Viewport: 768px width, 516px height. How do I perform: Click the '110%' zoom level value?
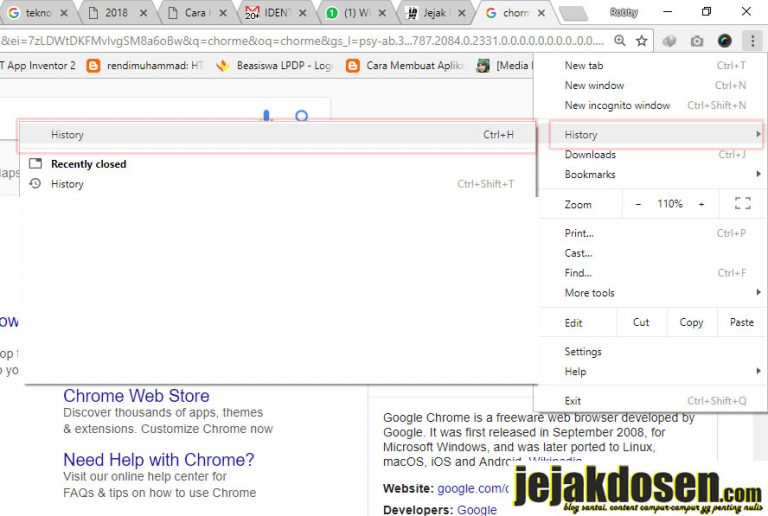[670, 204]
